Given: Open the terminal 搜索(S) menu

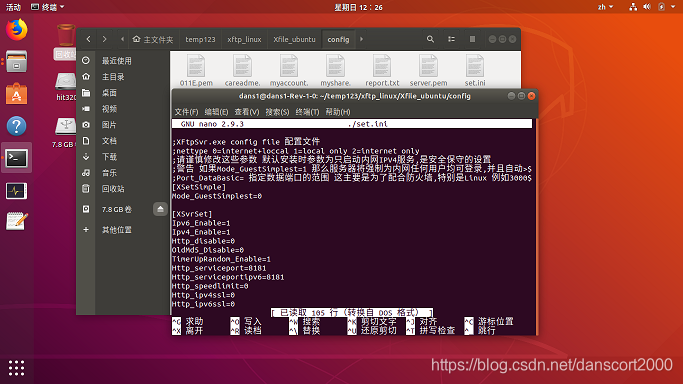Looking at the screenshot, I should pyautogui.click(x=277, y=112).
